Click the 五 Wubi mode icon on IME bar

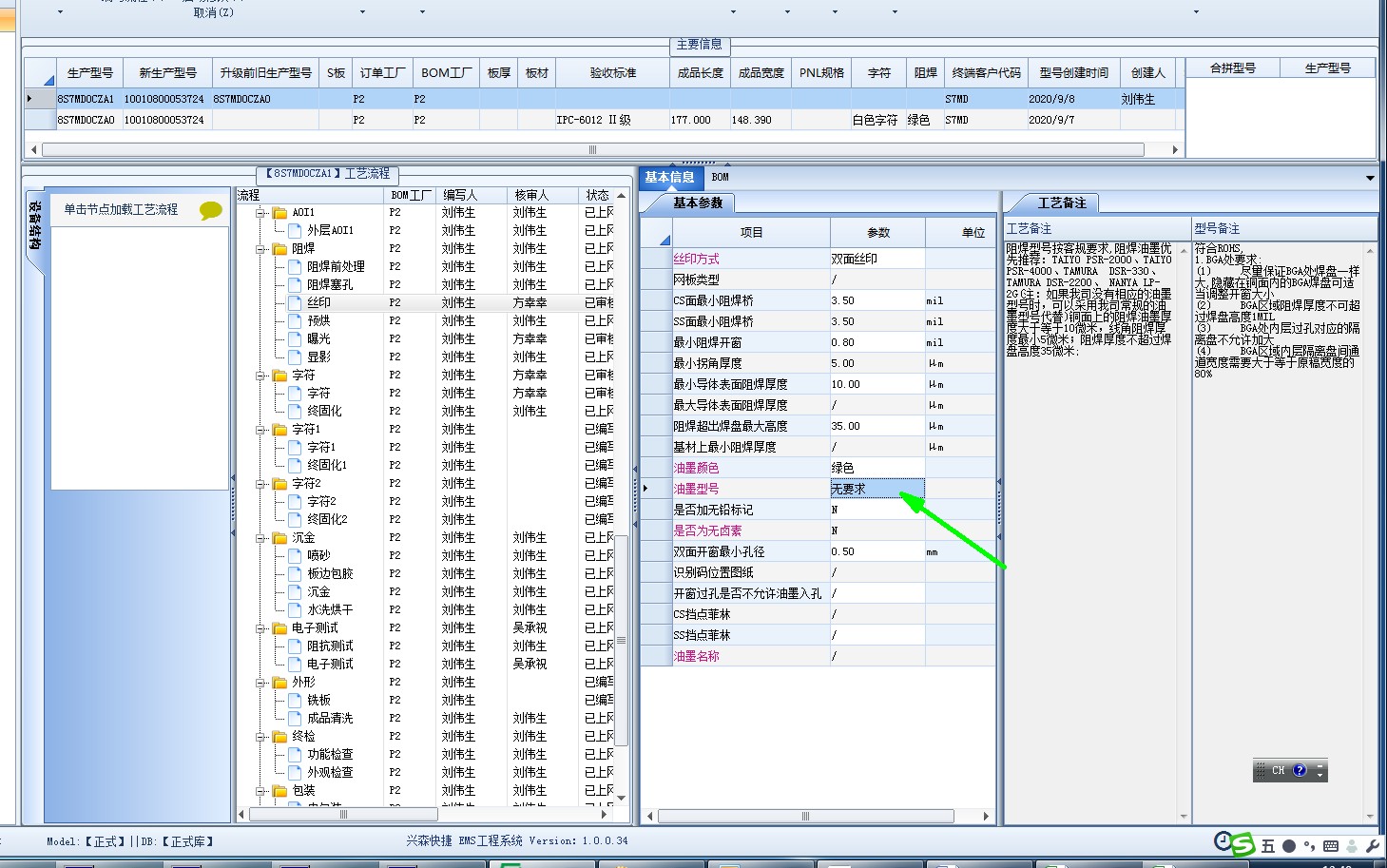(x=1267, y=846)
